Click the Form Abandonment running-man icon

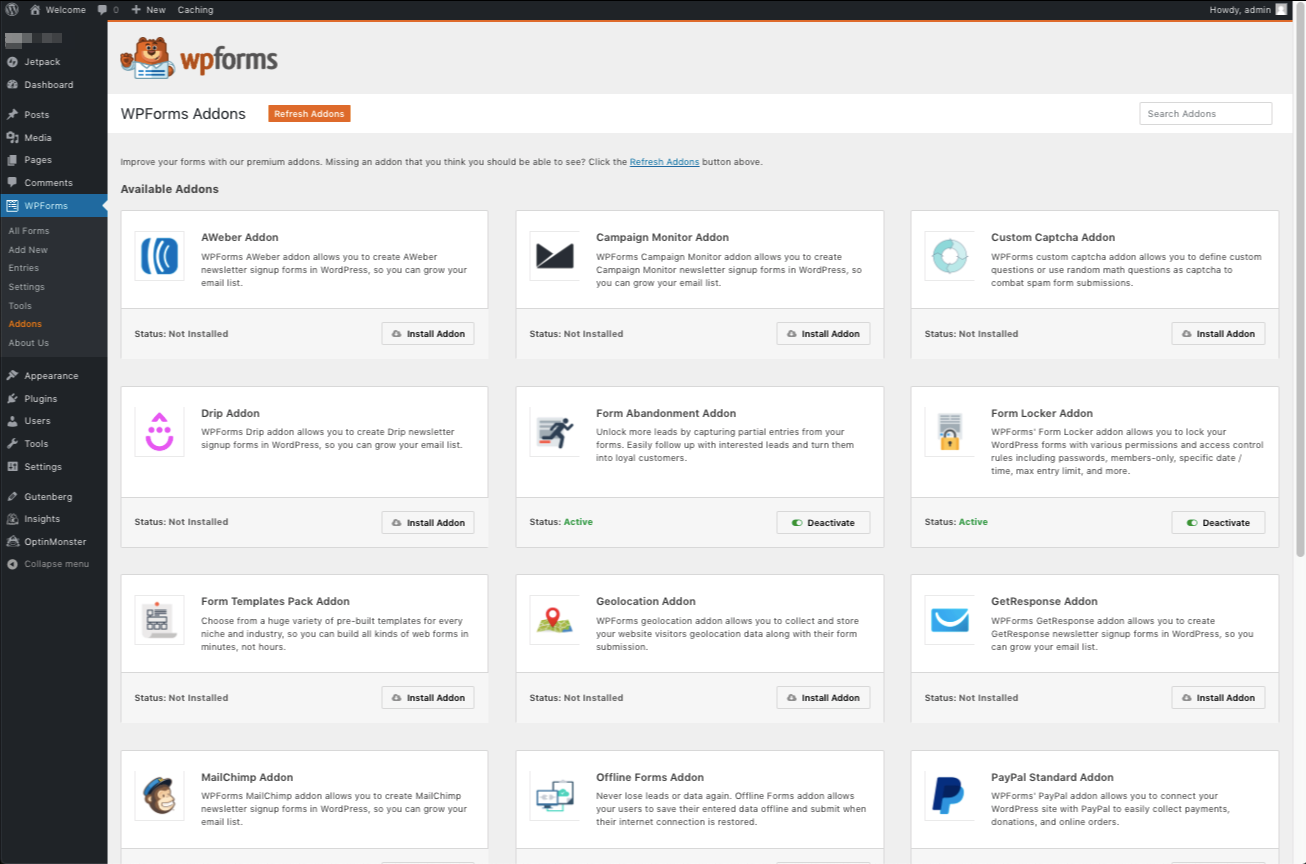coord(554,432)
